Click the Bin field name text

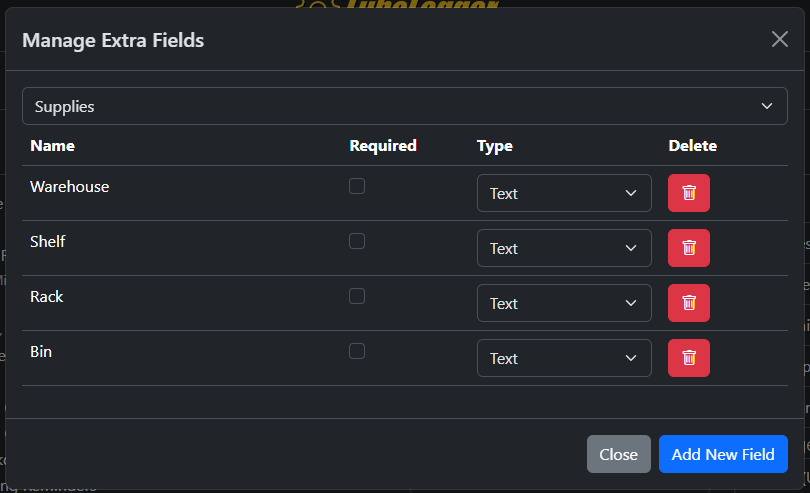coord(41,352)
